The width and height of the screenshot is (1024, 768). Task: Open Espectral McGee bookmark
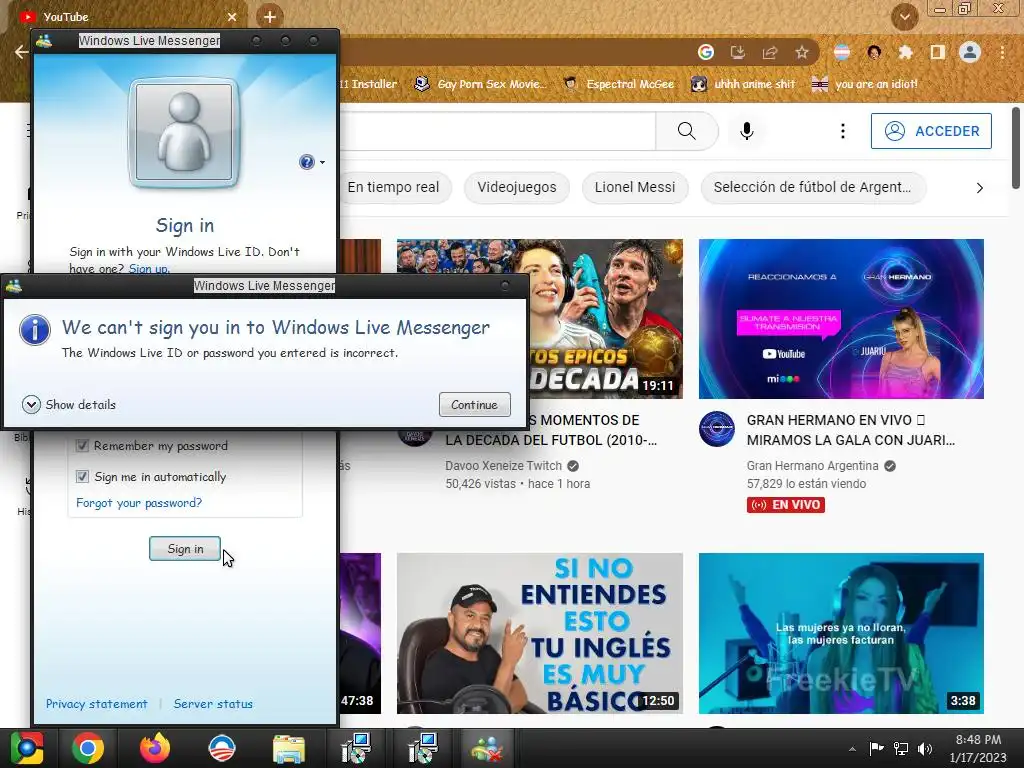[x=618, y=84]
